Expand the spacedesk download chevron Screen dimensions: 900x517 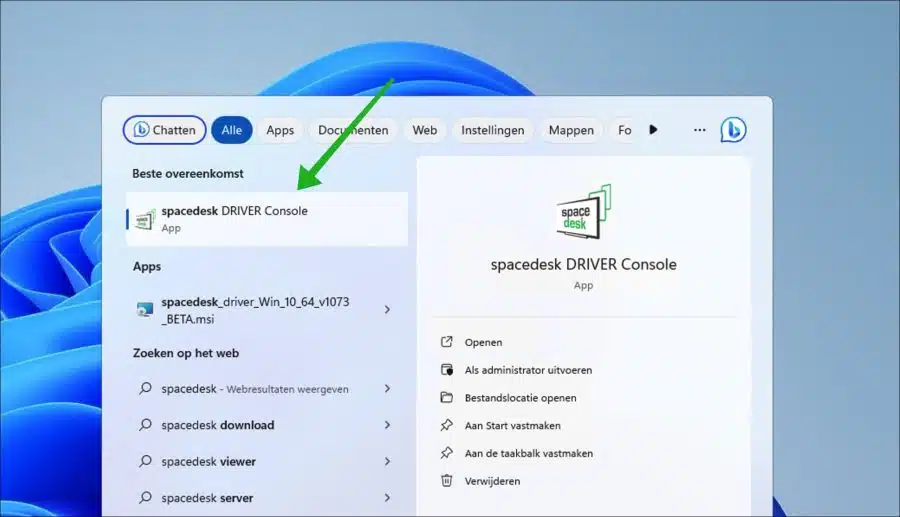tap(387, 425)
